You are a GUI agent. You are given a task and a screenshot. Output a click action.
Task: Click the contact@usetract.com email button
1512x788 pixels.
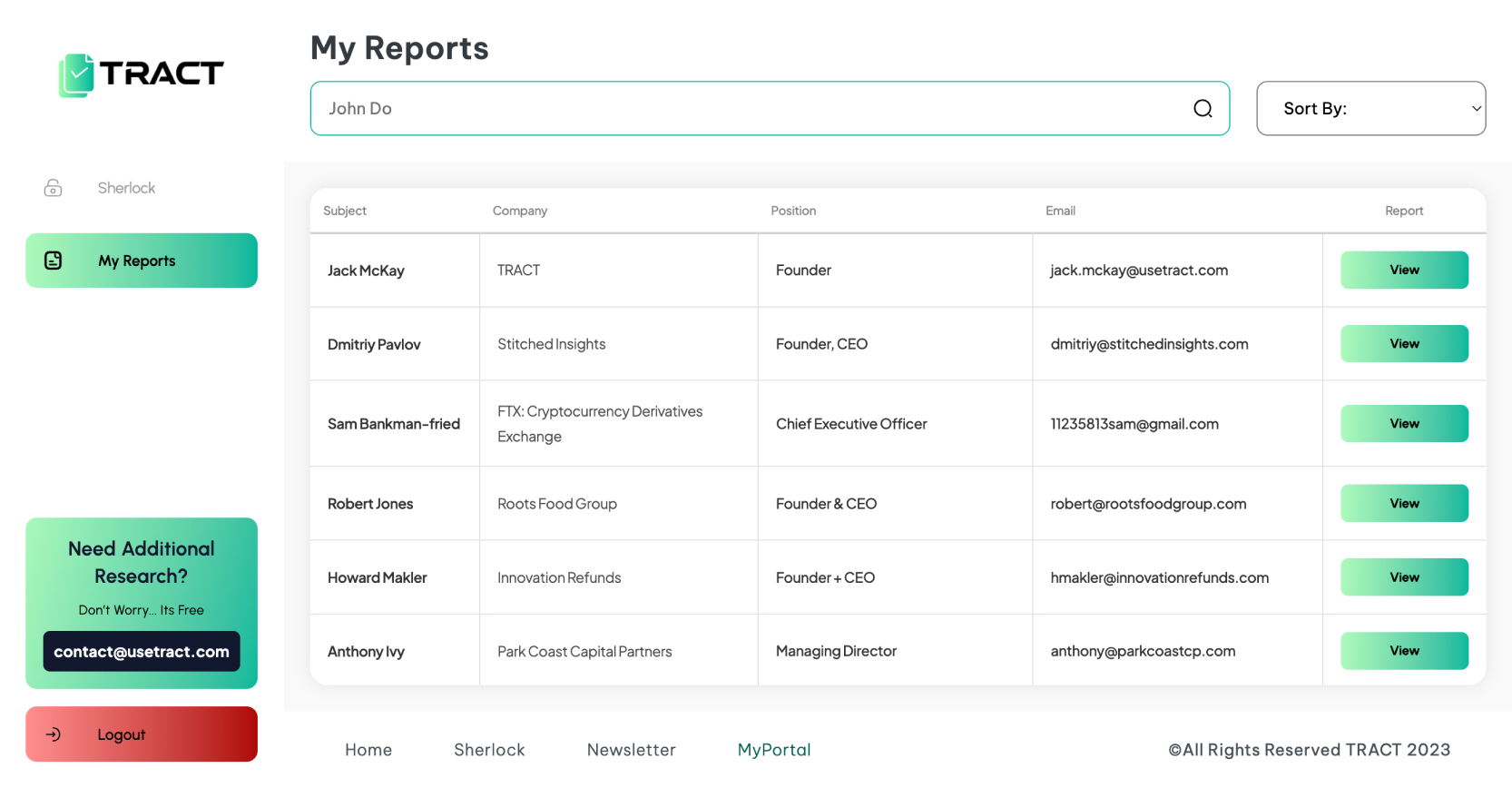pos(142,652)
